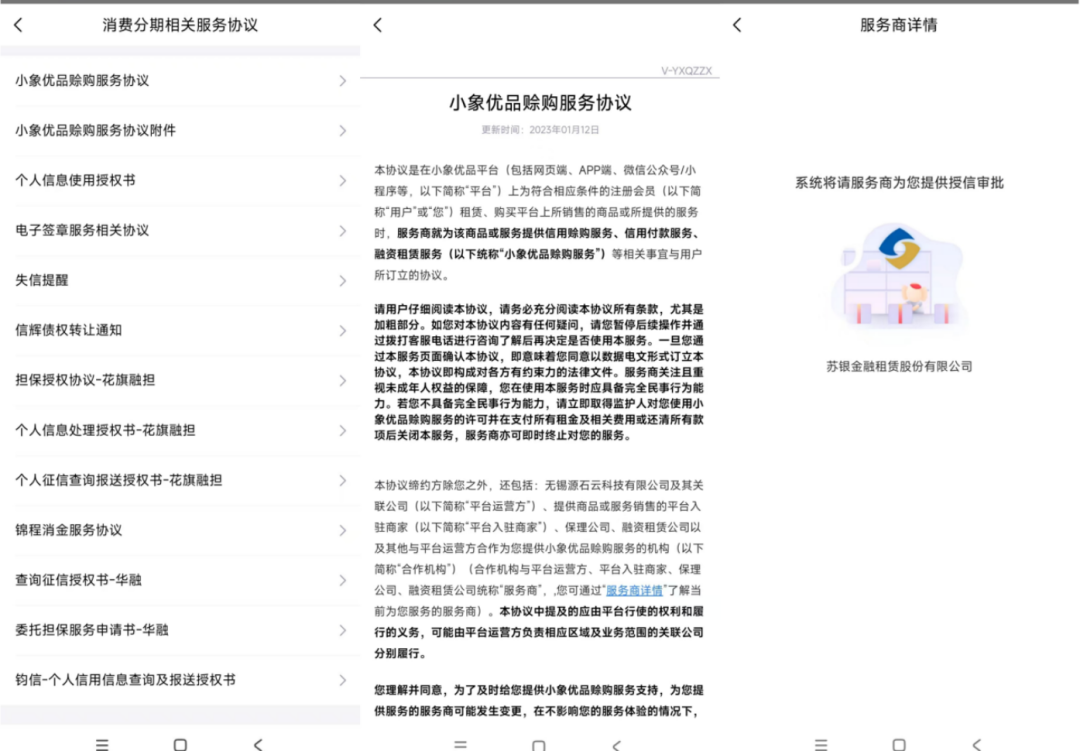The width and height of the screenshot is (1080, 751).
Task: Tap recent-apps menu icon on middle phone
Action: click(461, 745)
